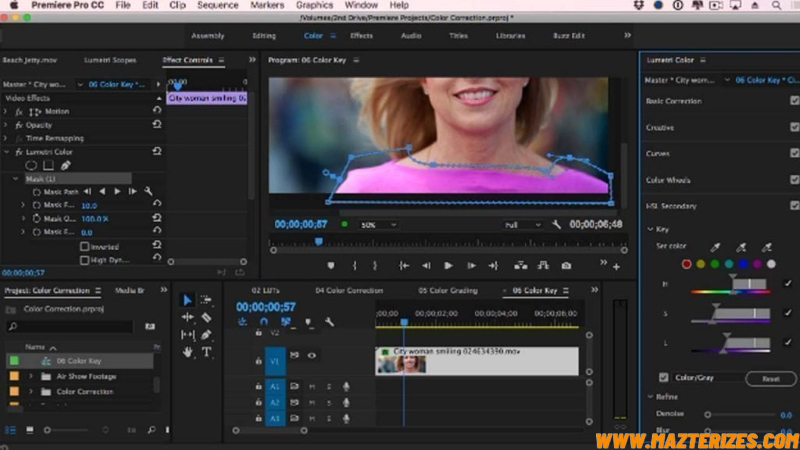Select the Pen tool in tools panel
This screenshot has width=800, height=450.
[x=206, y=335]
